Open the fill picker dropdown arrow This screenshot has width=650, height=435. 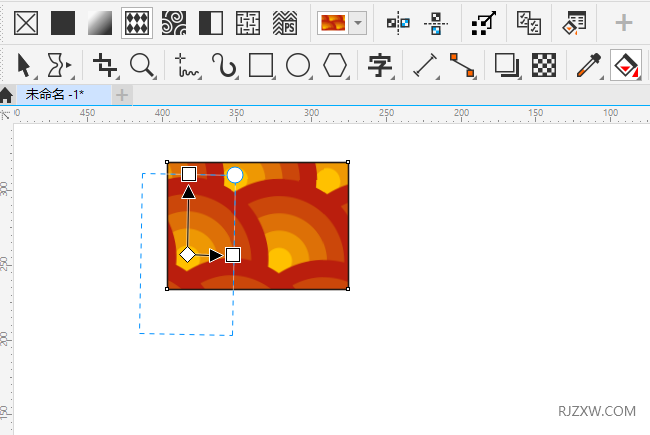pos(358,23)
